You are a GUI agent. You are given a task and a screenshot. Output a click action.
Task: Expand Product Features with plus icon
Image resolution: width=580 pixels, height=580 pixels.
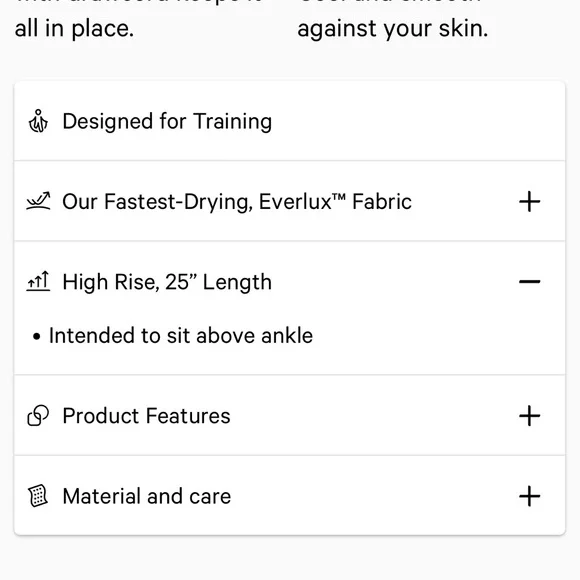coord(529,416)
